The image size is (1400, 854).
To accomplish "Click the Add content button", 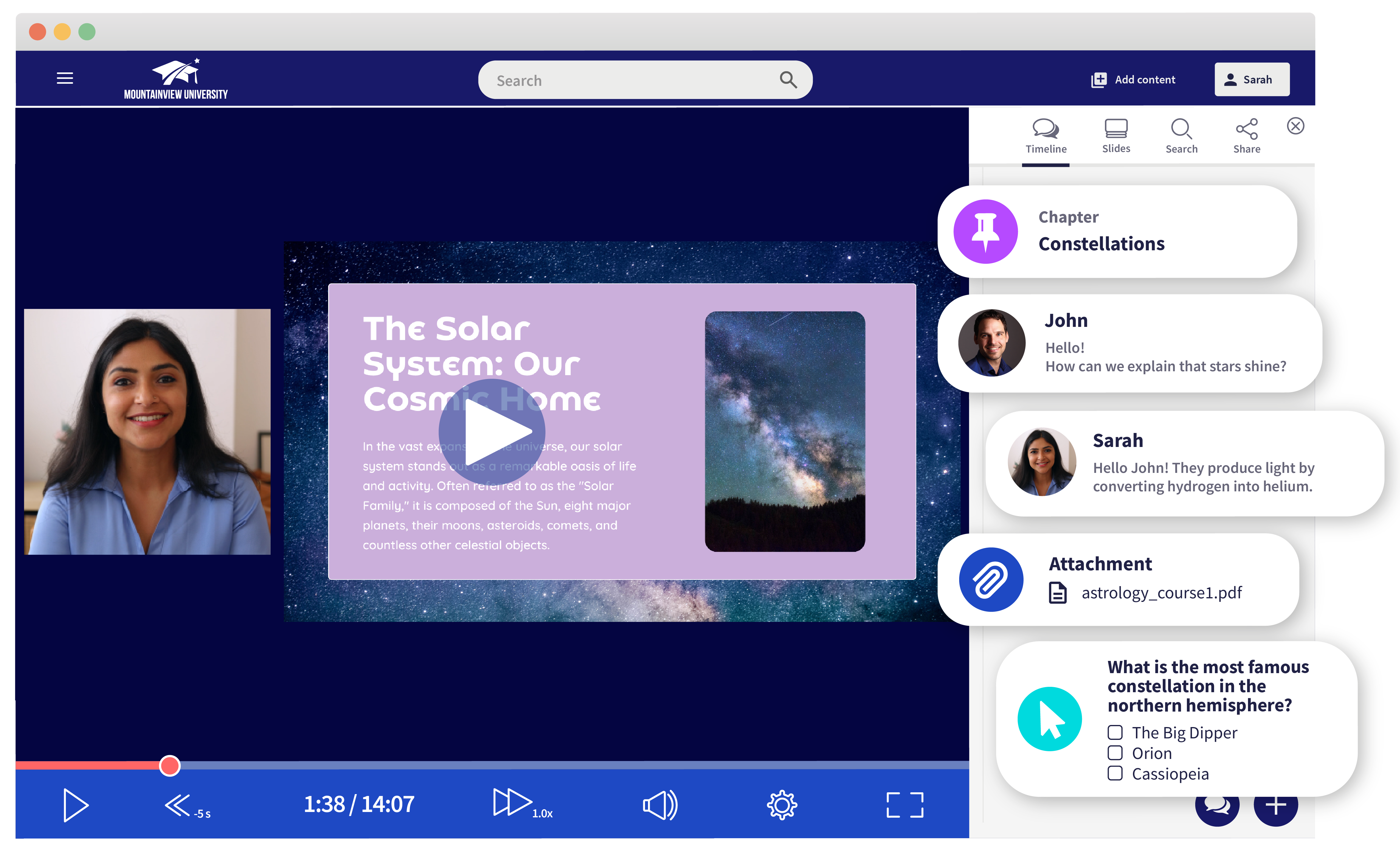I will [x=1133, y=80].
